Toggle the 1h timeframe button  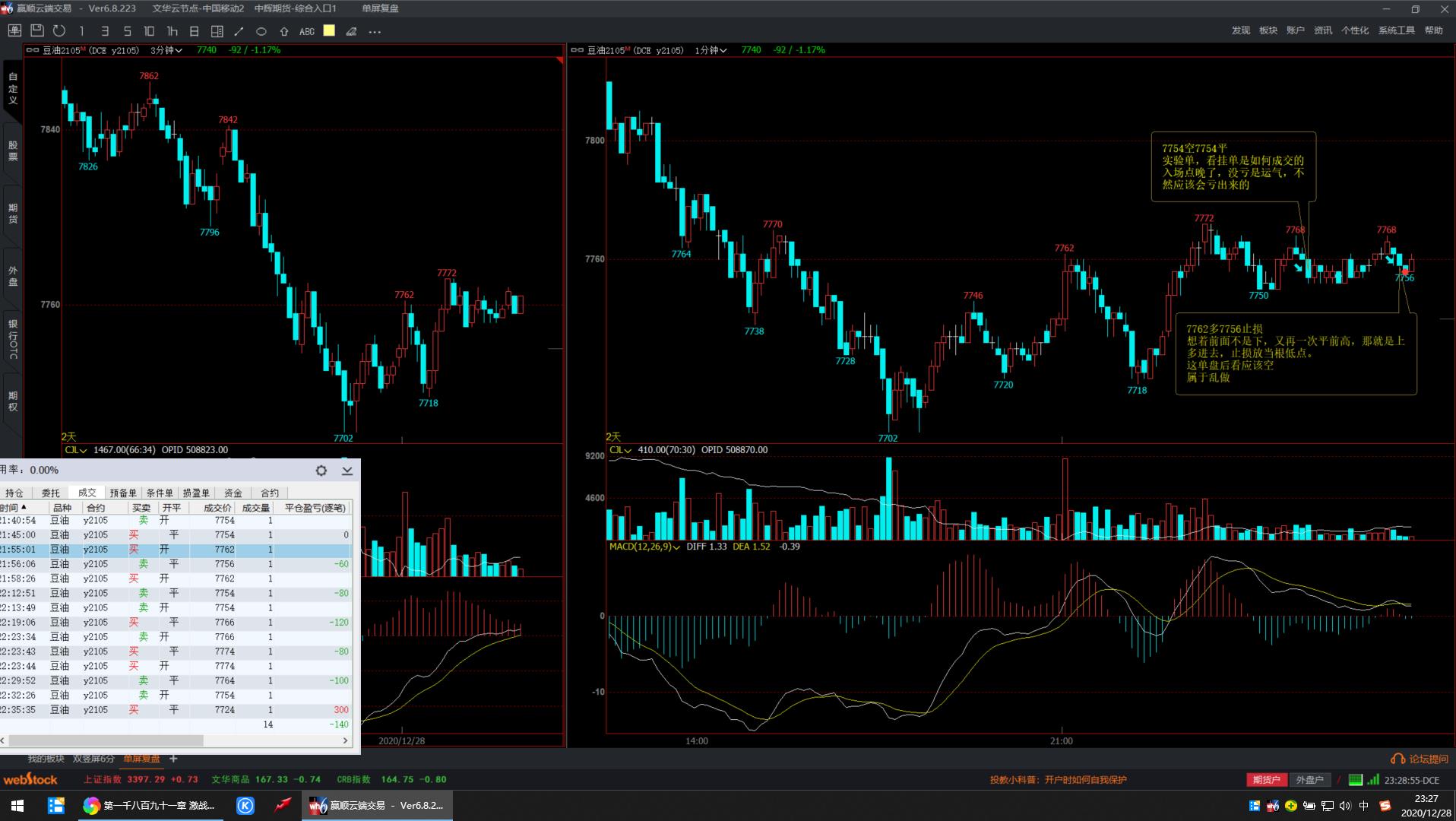coord(172,31)
